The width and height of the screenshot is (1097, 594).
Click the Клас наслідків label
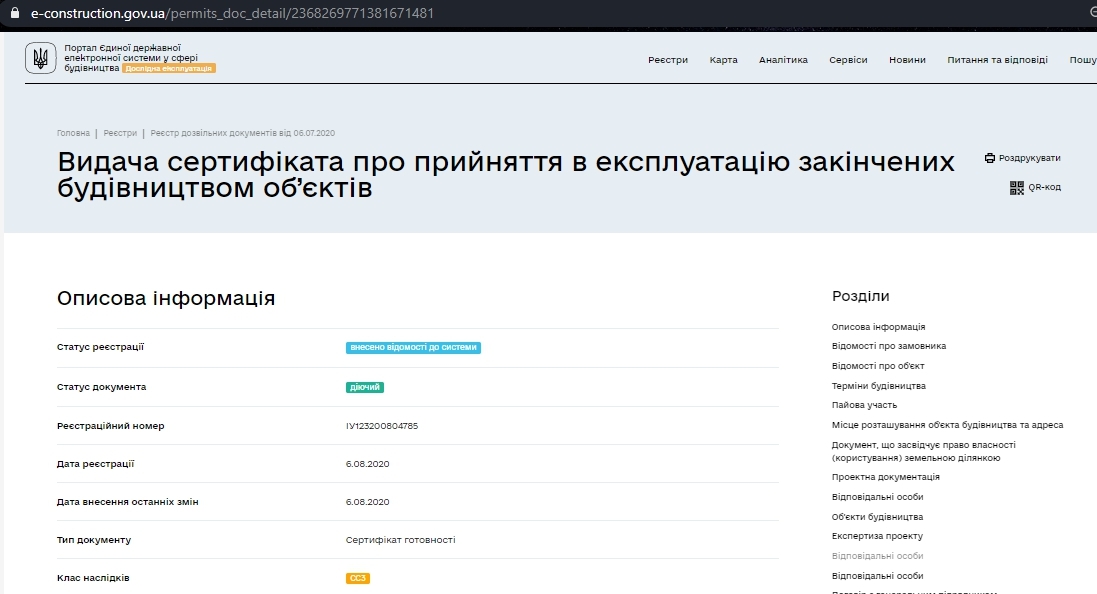(93, 578)
